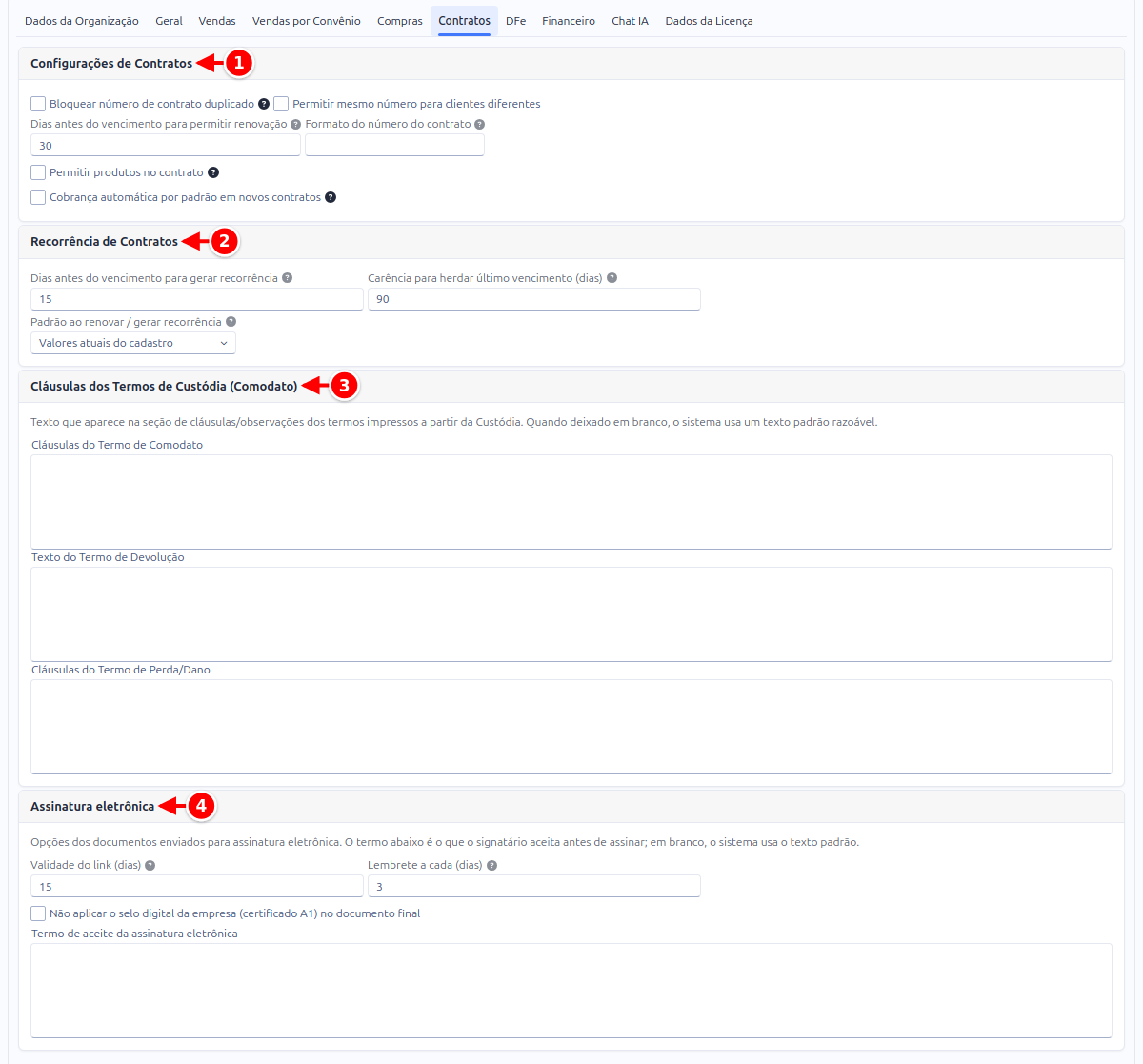Focus the Validade do link field showing 15
Image resolution: width=1143 pixels, height=1064 pixels.
pyautogui.click(x=197, y=887)
